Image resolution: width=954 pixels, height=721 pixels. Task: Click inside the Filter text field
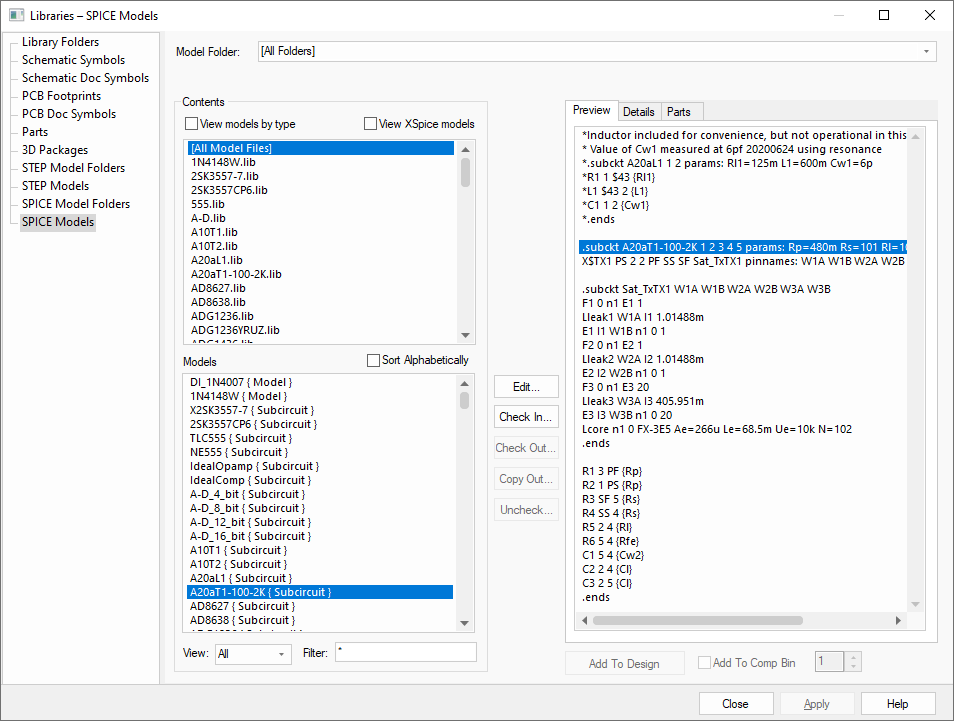point(405,653)
